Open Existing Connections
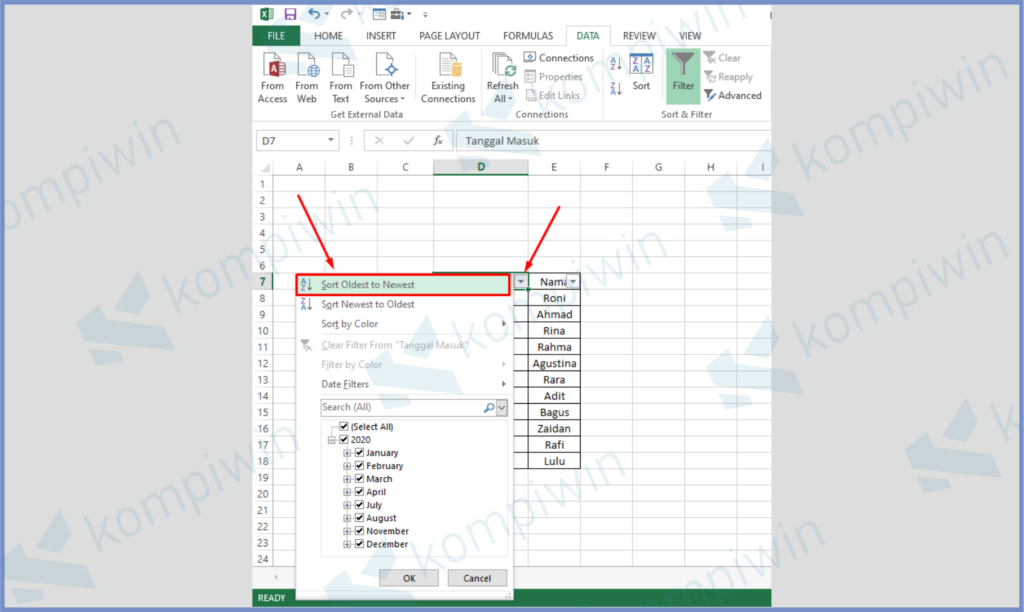Viewport: 1024px width, 612px height. point(448,77)
